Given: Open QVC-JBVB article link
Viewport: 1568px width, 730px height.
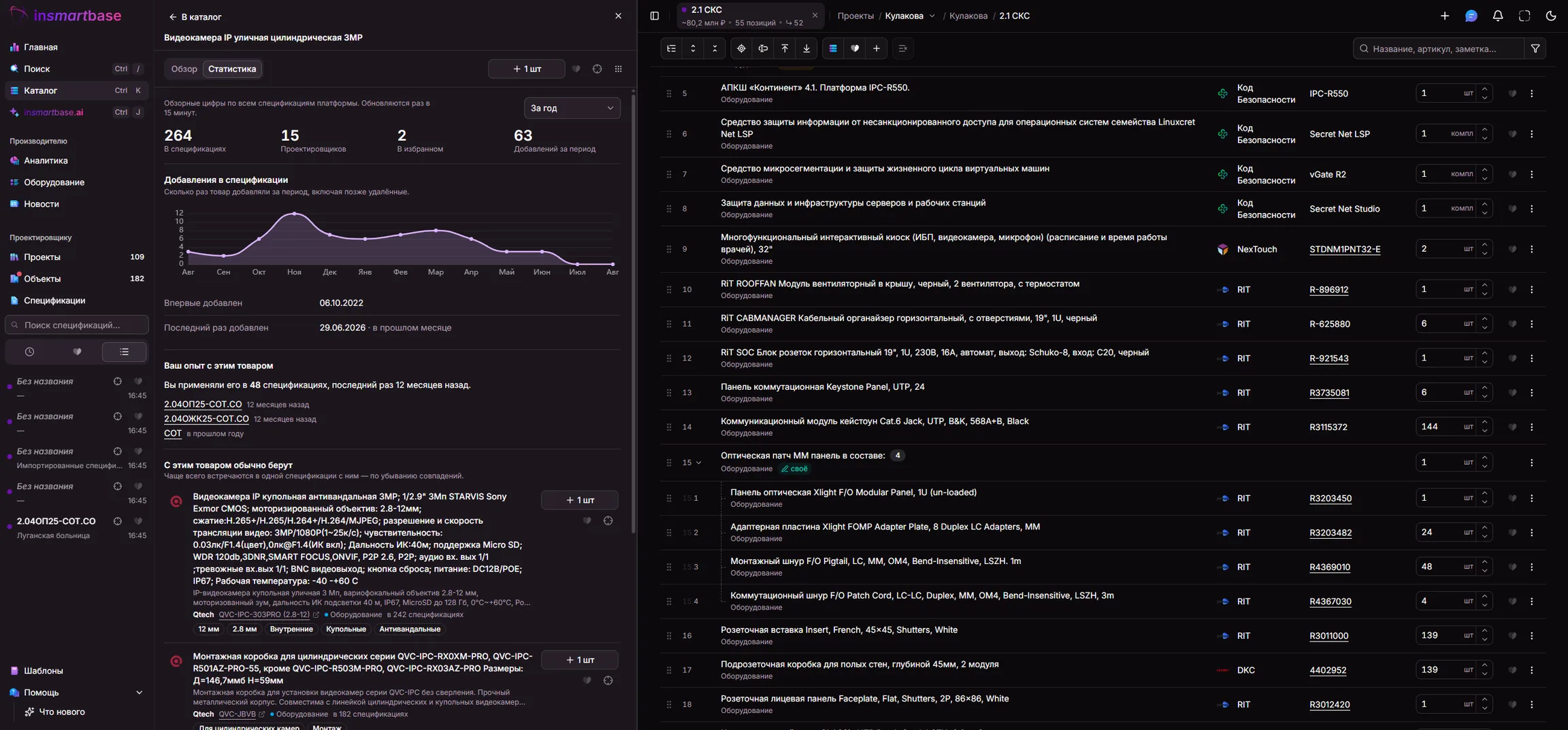Looking at the screenshot, I should click(237, 714).
